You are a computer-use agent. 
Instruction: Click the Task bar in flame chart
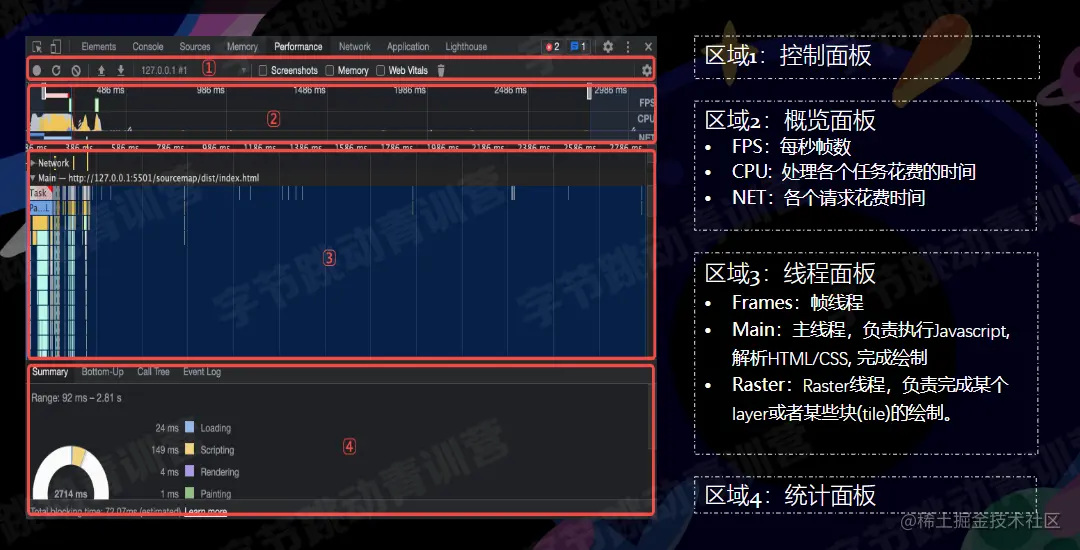point(41,193)
